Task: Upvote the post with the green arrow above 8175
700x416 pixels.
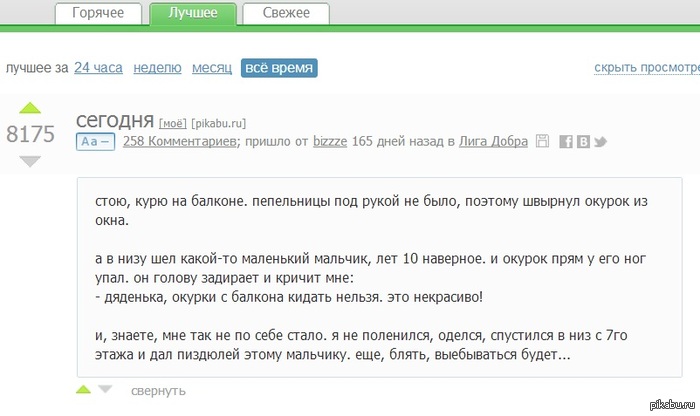Action: click(30, 108)
